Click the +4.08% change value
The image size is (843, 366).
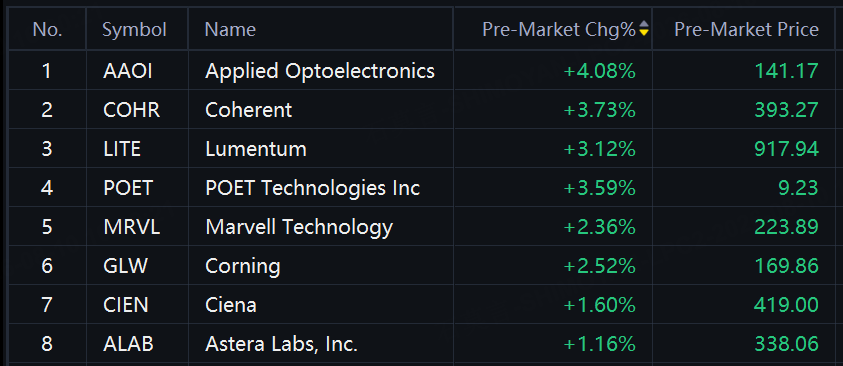click(599, 70)
